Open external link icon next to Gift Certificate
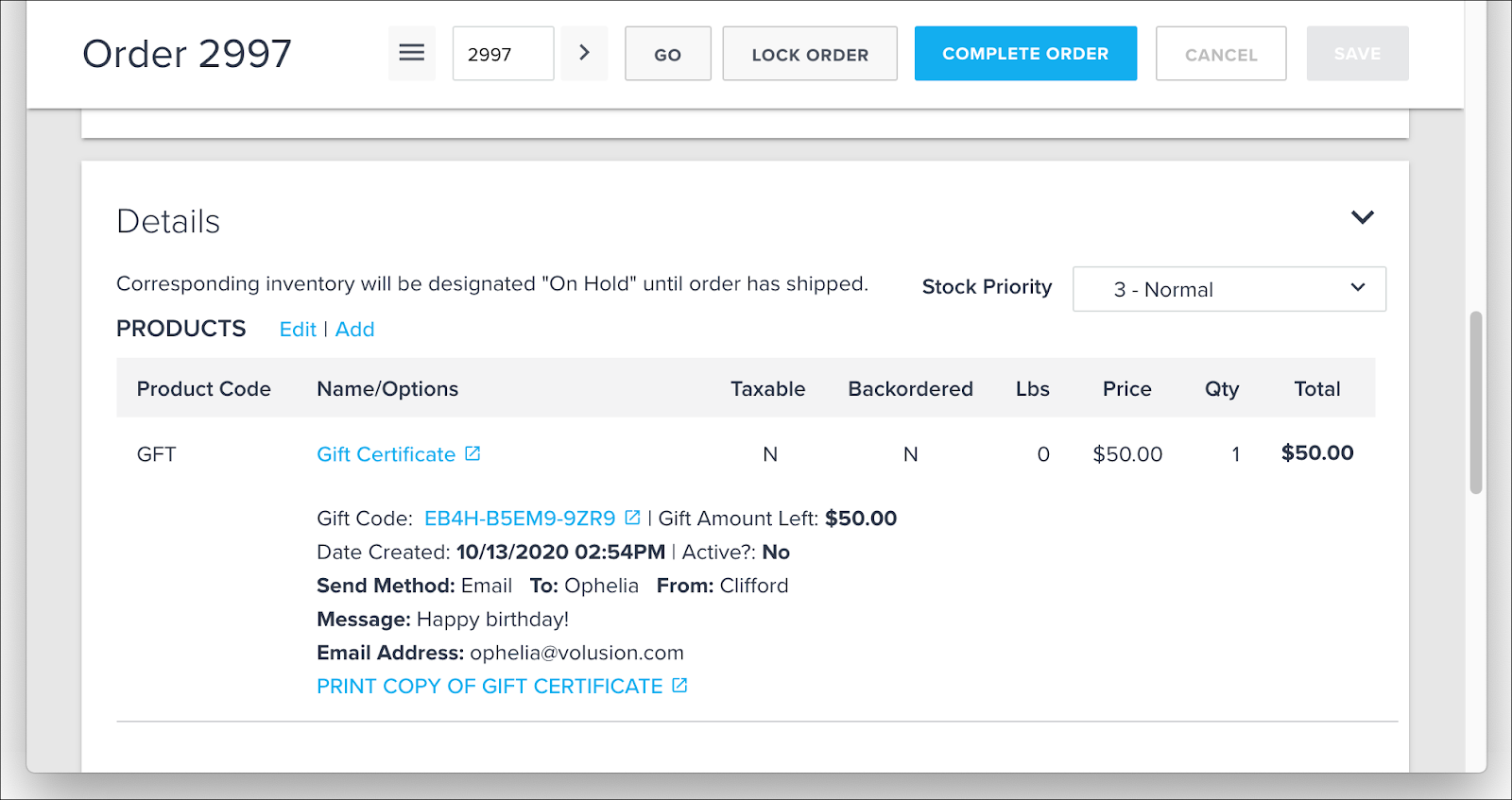The image size is (1512, 800). [x=473, y=453]
